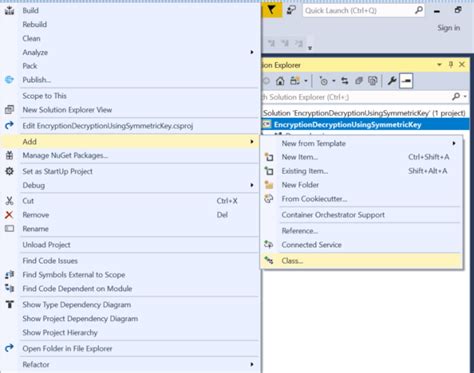The height and width of the screenshot is (373, 474).
Task: Select Rebuild from the context menu
Action: [35, 24]
